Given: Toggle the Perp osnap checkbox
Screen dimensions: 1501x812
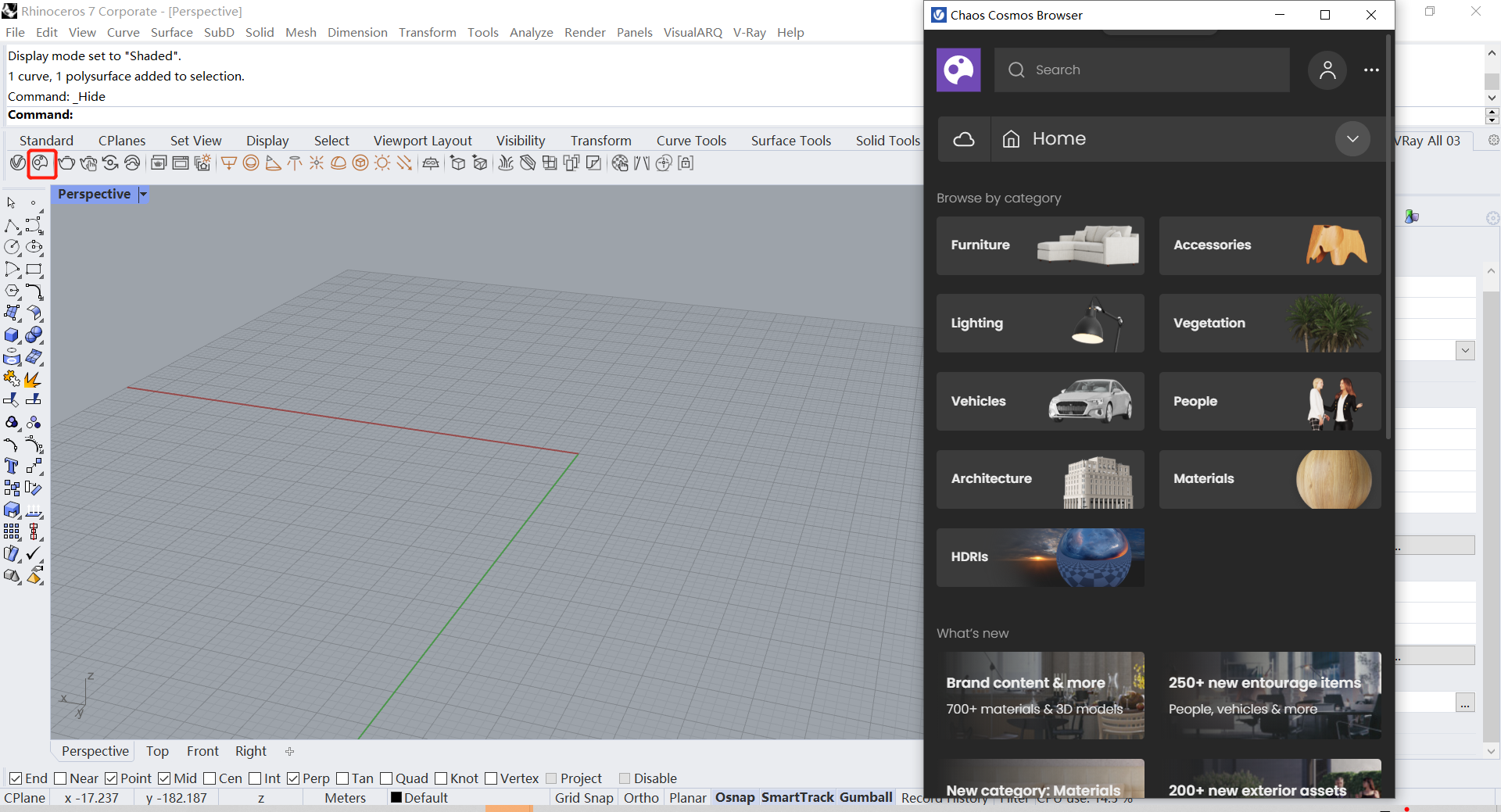Looking at the screenshot, I should [x=293, y=778].
